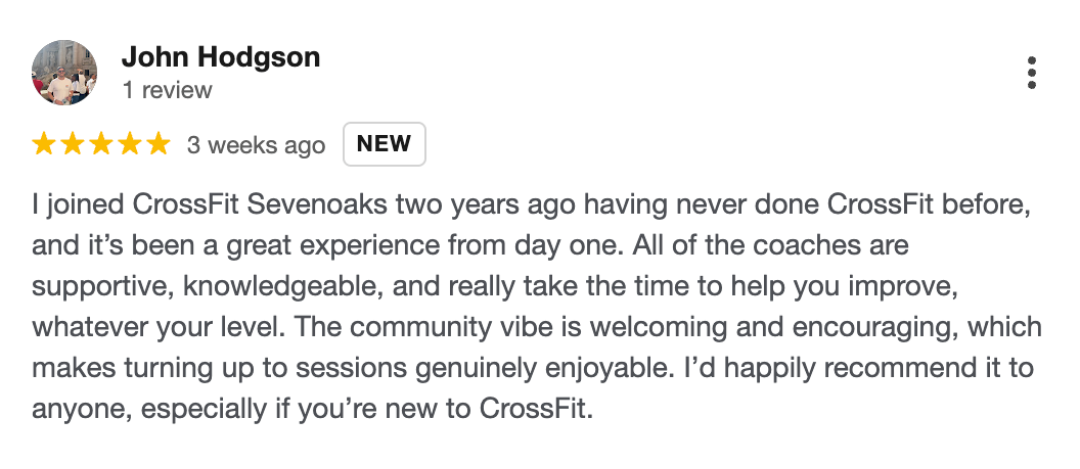Click the NEW badge
1080x469 pixels.
[384, 143]
